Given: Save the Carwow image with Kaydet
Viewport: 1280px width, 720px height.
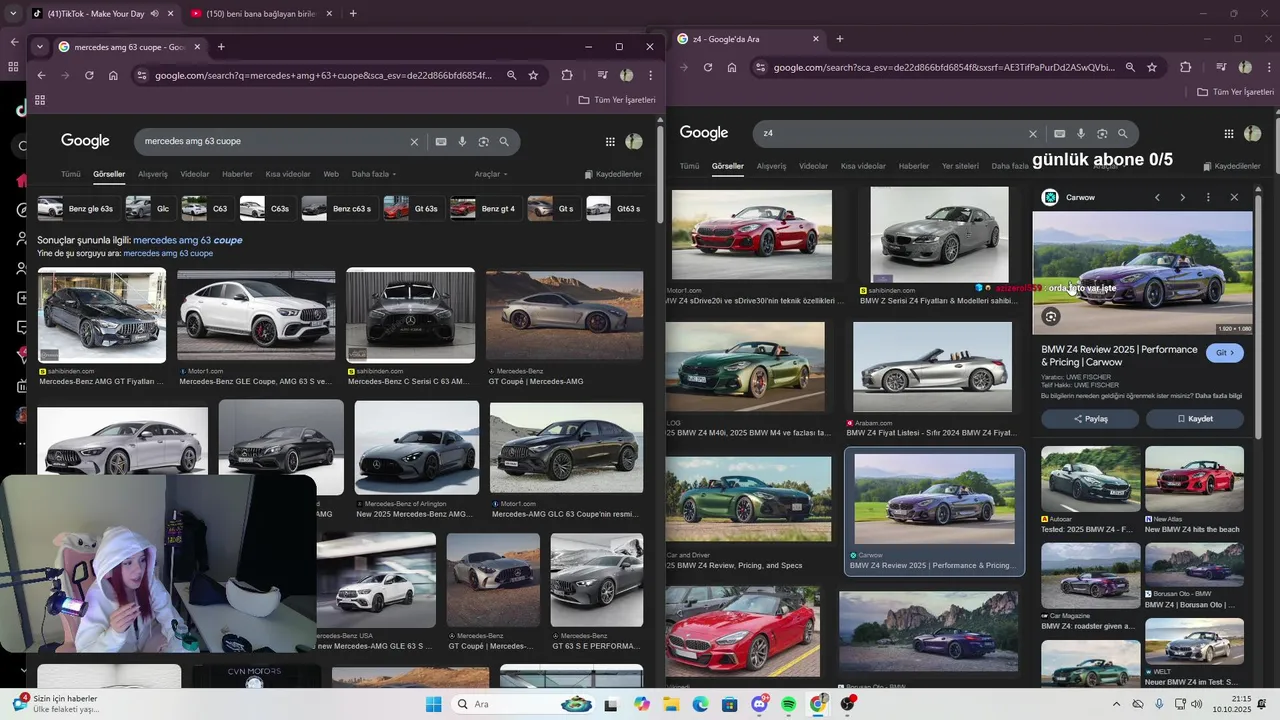Looking at the screenshot, I should pos(1195,419).
